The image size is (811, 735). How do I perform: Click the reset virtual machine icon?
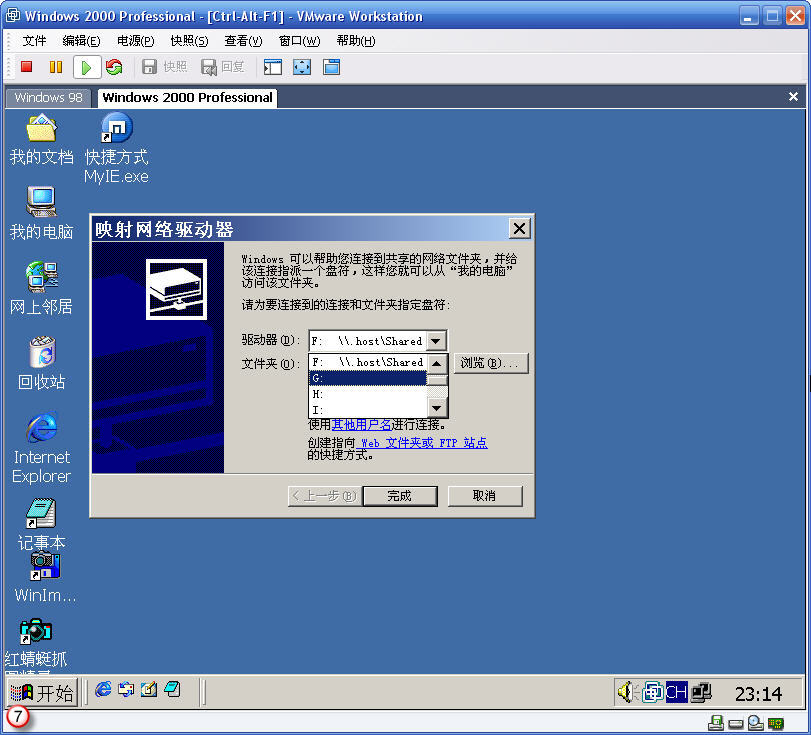114,67
